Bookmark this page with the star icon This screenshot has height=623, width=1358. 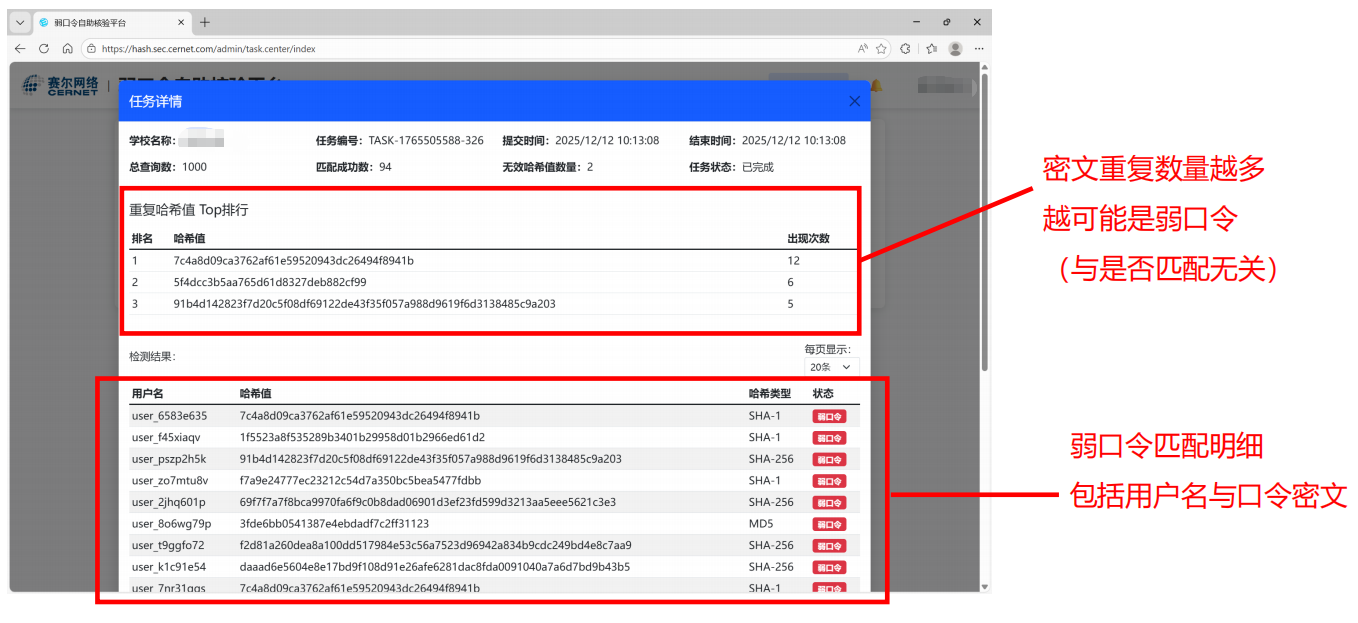881,48
